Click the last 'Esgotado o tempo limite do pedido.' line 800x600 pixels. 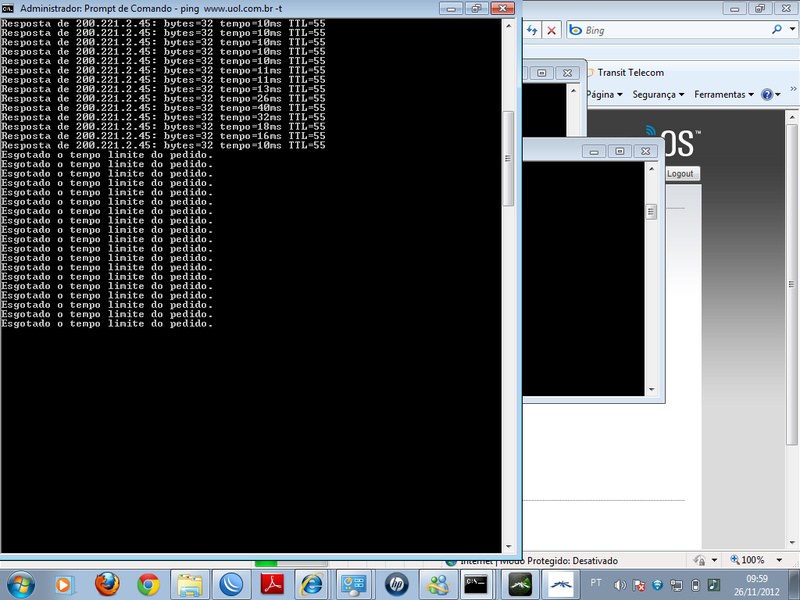tap(107, 323)
